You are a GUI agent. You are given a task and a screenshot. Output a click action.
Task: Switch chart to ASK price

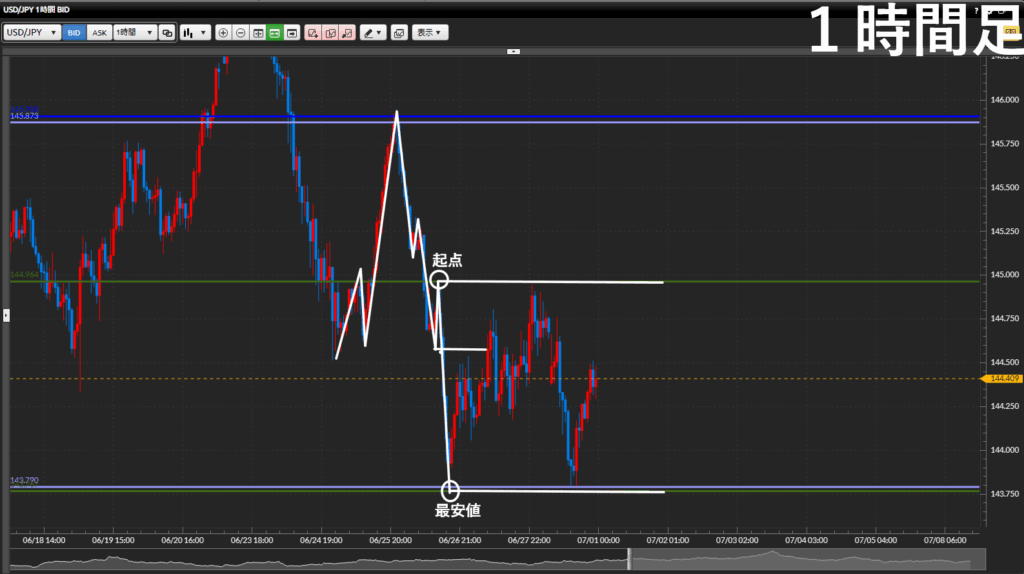pos(99,33)
